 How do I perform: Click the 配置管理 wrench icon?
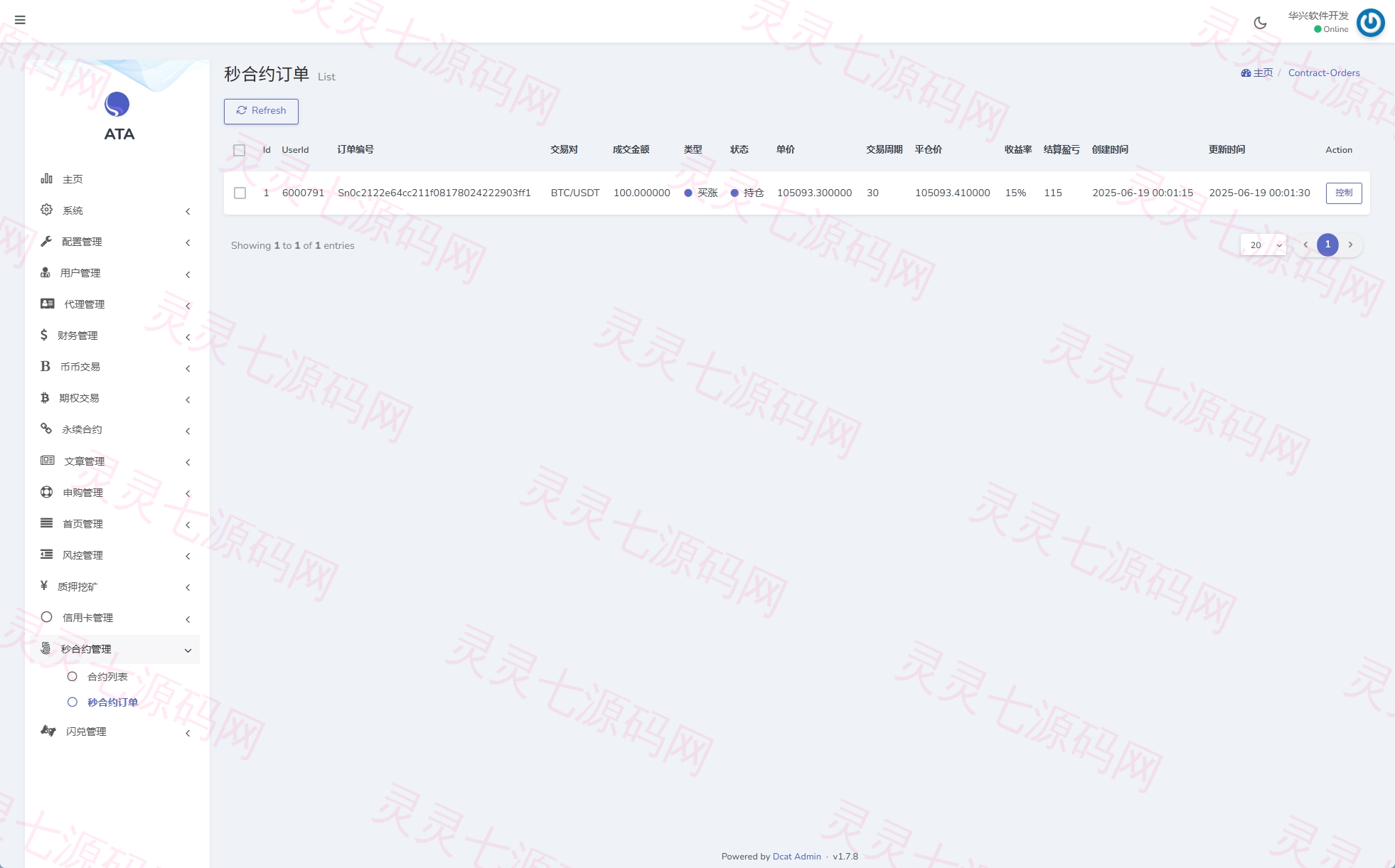coord(46,241)
